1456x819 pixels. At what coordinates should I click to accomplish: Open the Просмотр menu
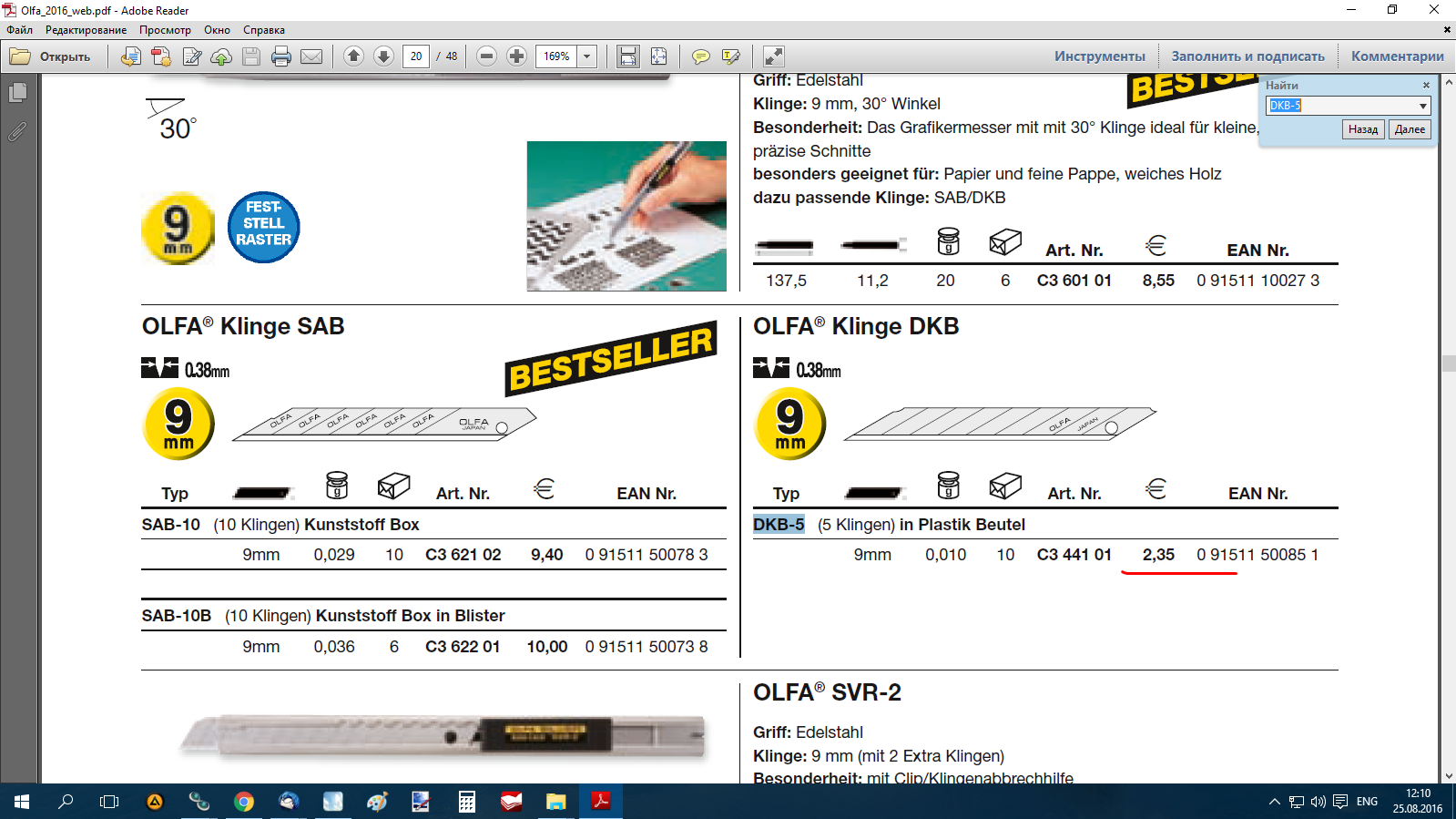(165, 30)
